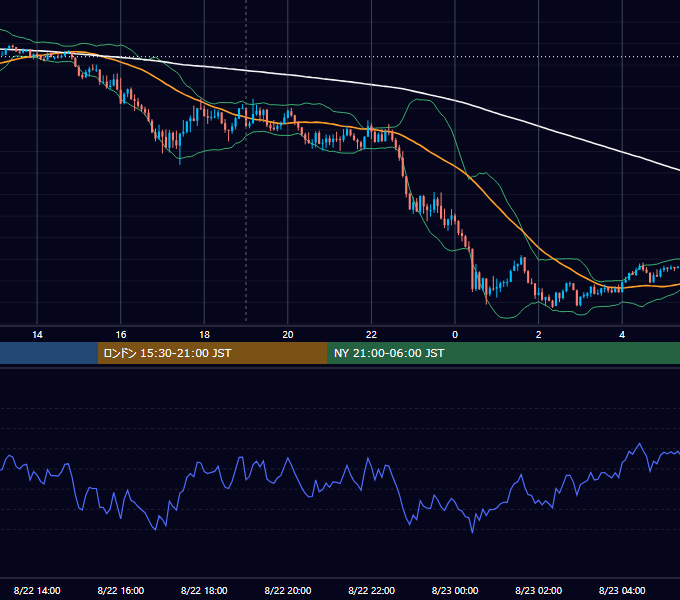Click the 8/22 16:00 date label
680x600 pixels.
tap(121, 590)
